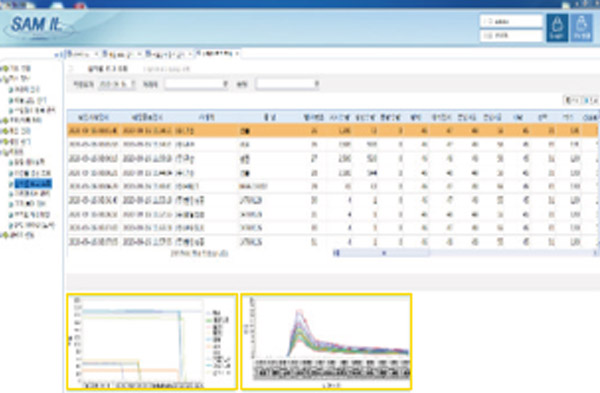Click the password input field below the ID
This screenshot has width=600, height=393.
coord(511,36)
